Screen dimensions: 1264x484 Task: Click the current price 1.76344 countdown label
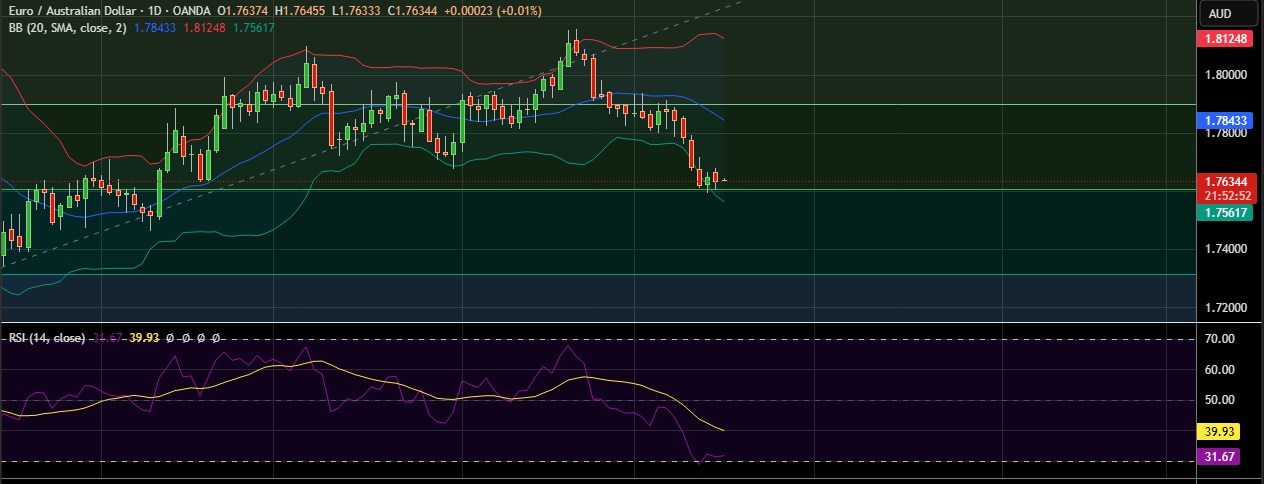(x=1225, y=188)
